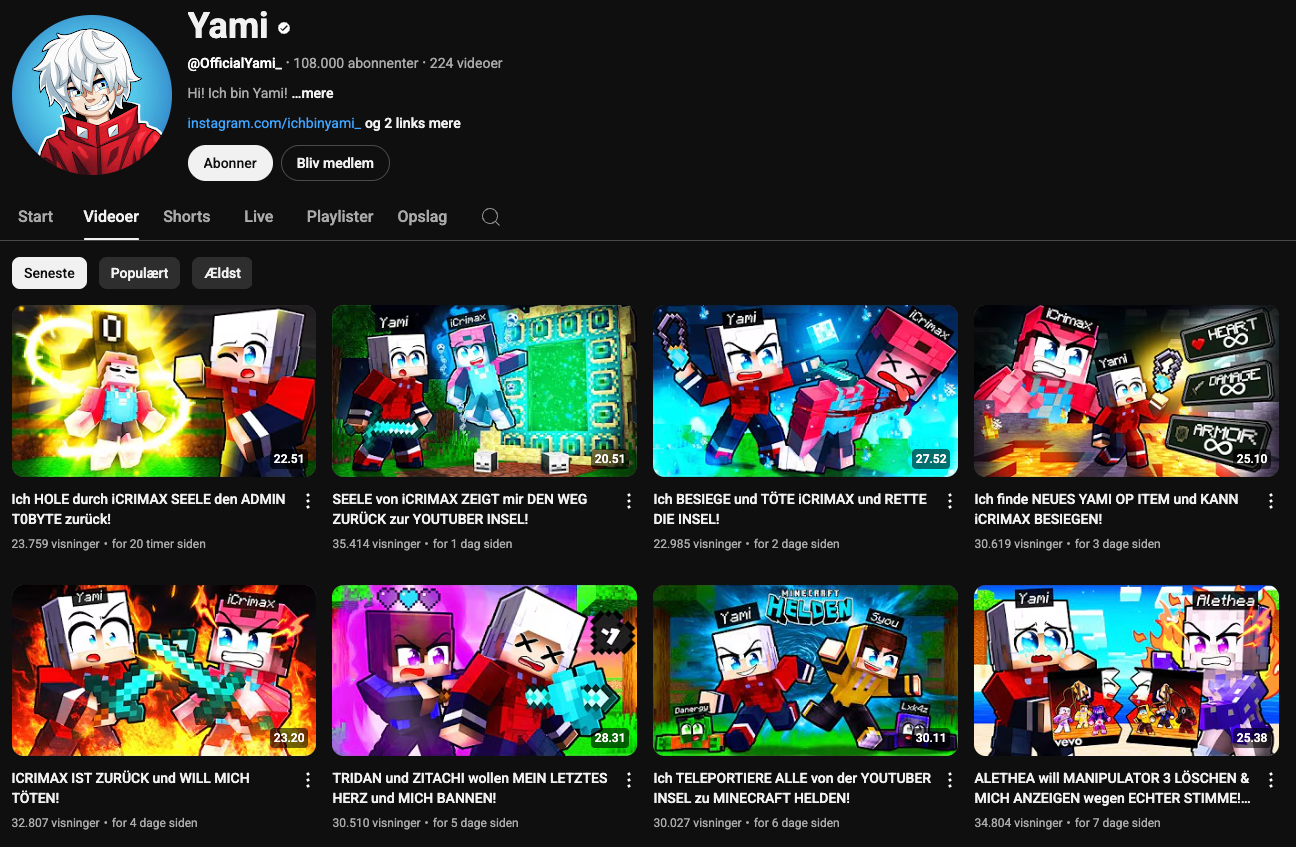The width and height of the screenshot is (1296, 847).
Task: Click the @OfficialYami_ handle
Action: coord(234,63)
